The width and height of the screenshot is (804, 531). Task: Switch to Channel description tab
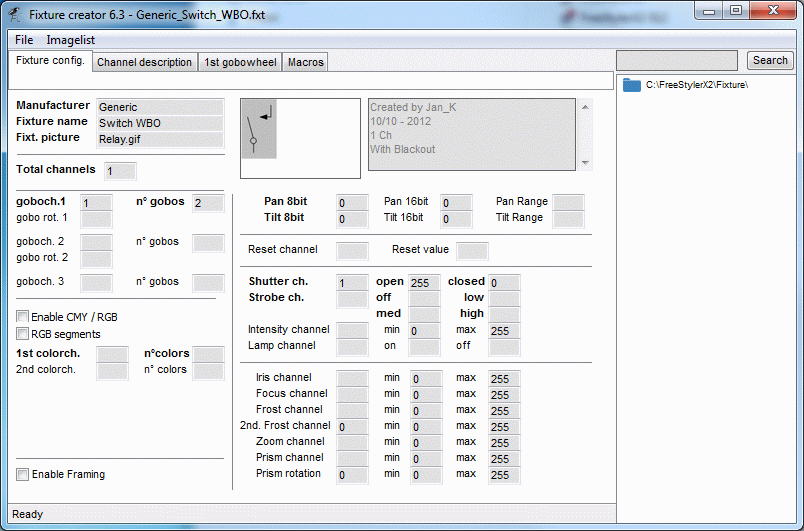point(145,63)
